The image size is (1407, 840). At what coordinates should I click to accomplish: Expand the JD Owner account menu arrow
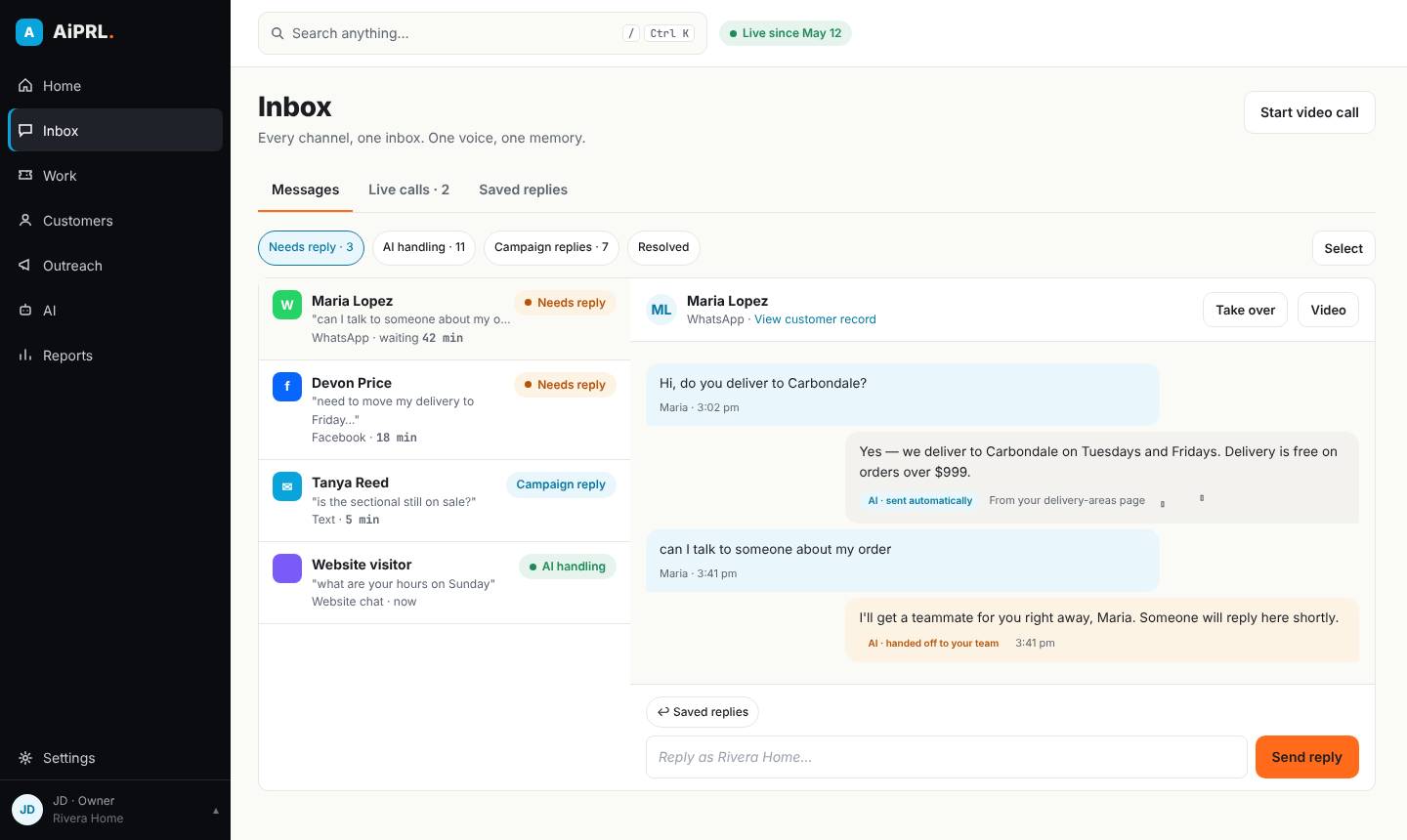point(216,811)
